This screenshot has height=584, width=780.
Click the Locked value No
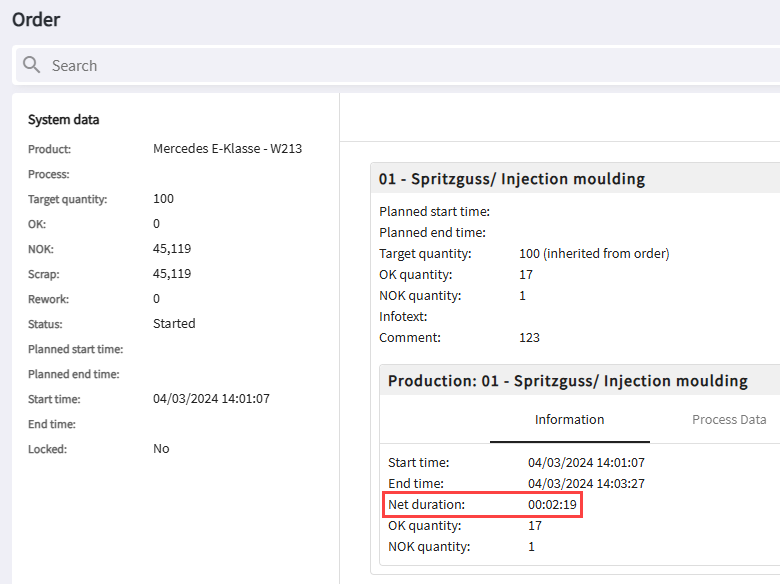pos(161,449)
